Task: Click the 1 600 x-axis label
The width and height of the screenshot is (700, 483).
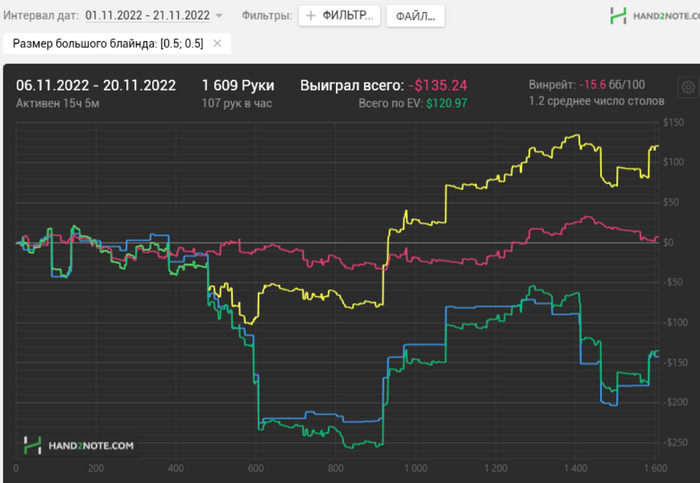Action: click(x=655, y=468)
